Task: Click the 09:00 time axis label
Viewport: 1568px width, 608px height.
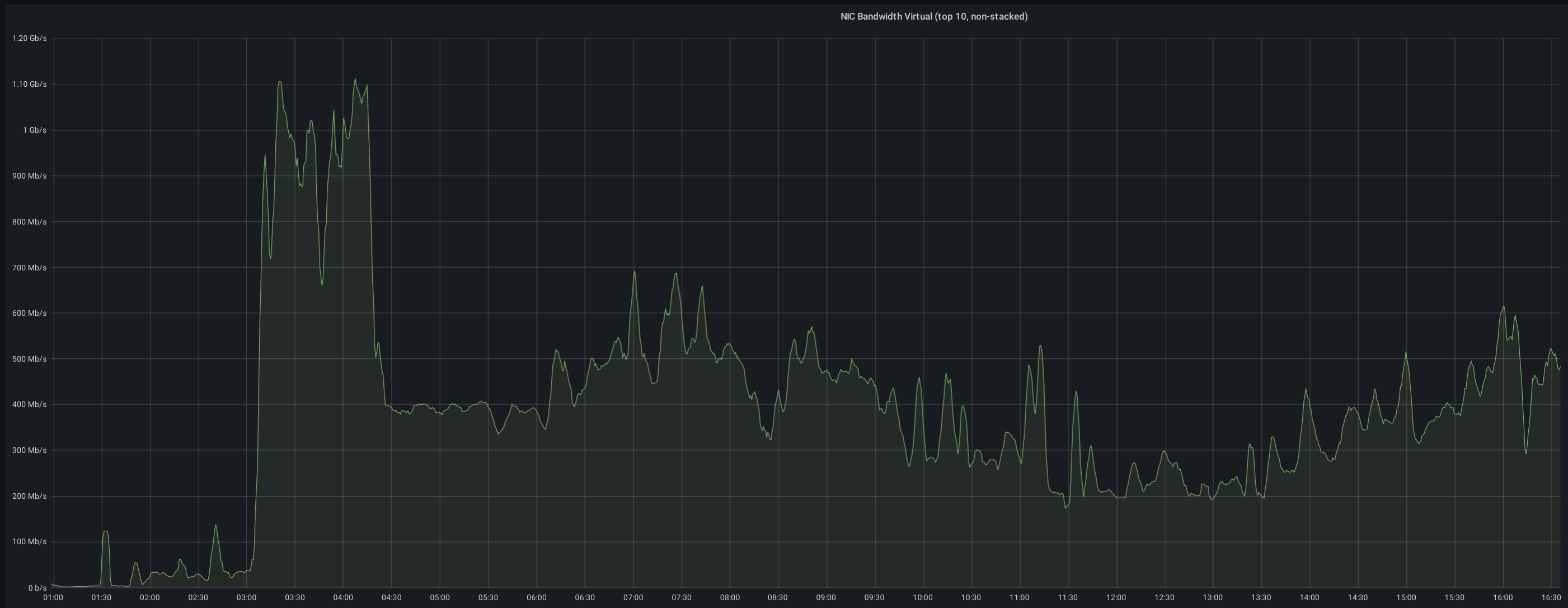Action: (x=826, y=598)
